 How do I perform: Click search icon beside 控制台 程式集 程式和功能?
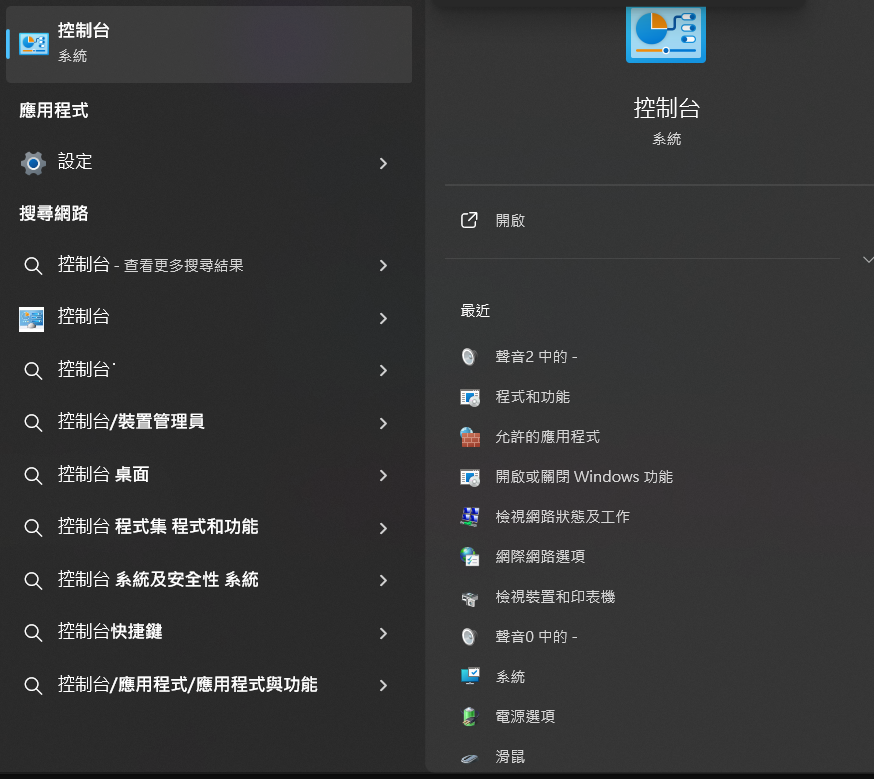tap(33, 528)
